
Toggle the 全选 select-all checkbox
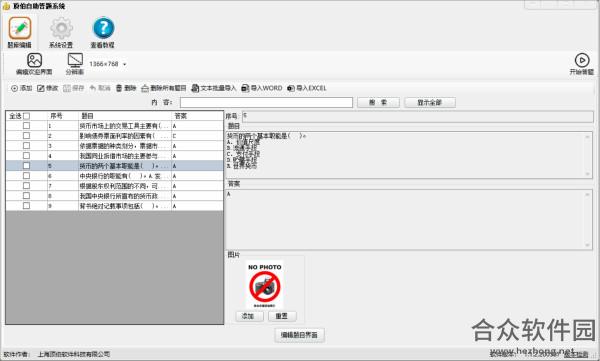click(26, 116)
